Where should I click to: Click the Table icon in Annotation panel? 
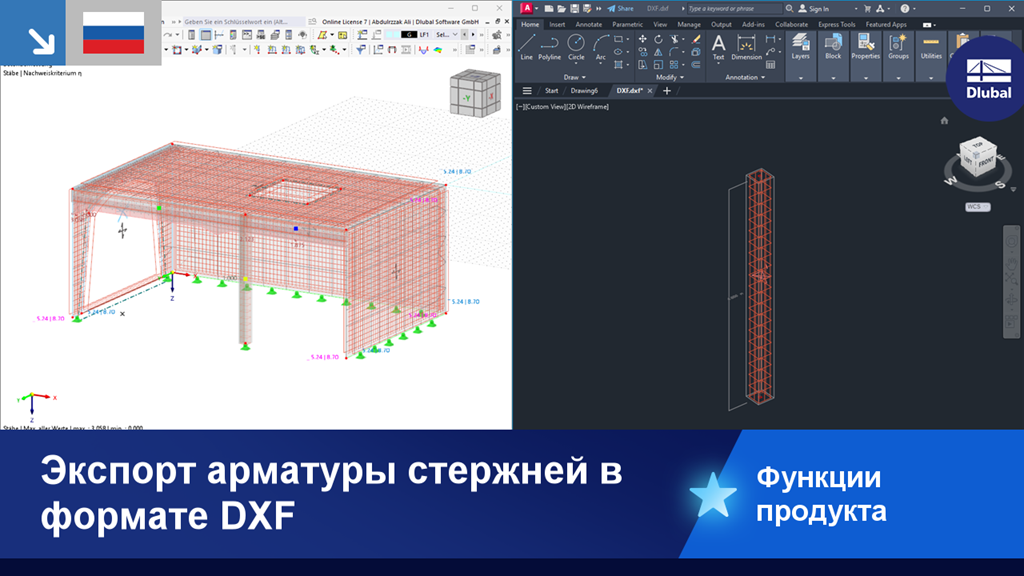coord(771,65)
